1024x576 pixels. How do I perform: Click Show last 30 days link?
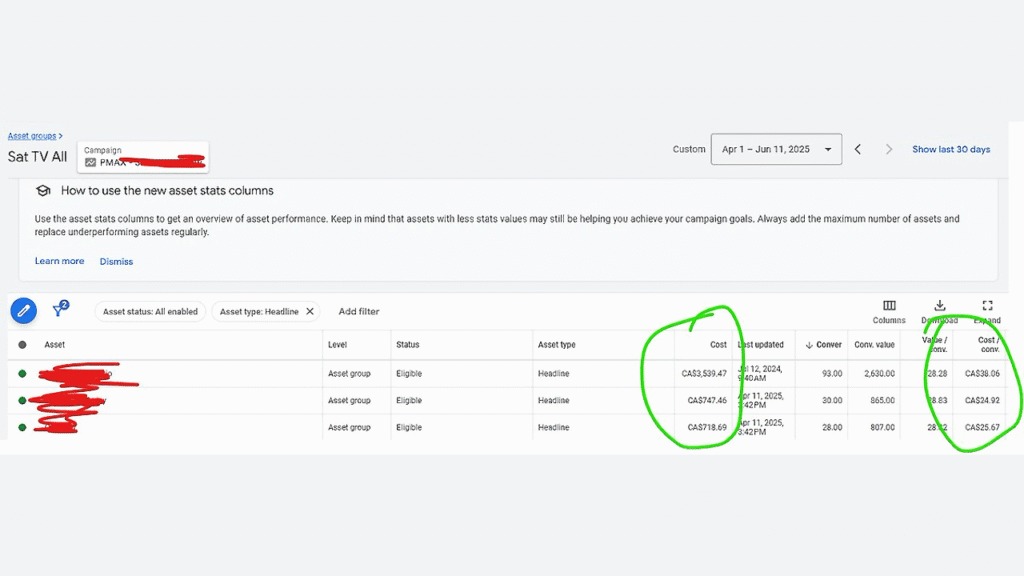(x=951, y=150)
